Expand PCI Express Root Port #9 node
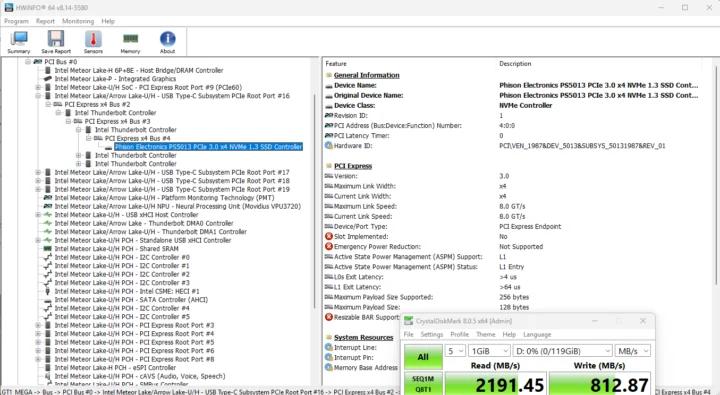The width and height of the screenshot is (720, 395). pyautogui.click(x=38, y=87)
